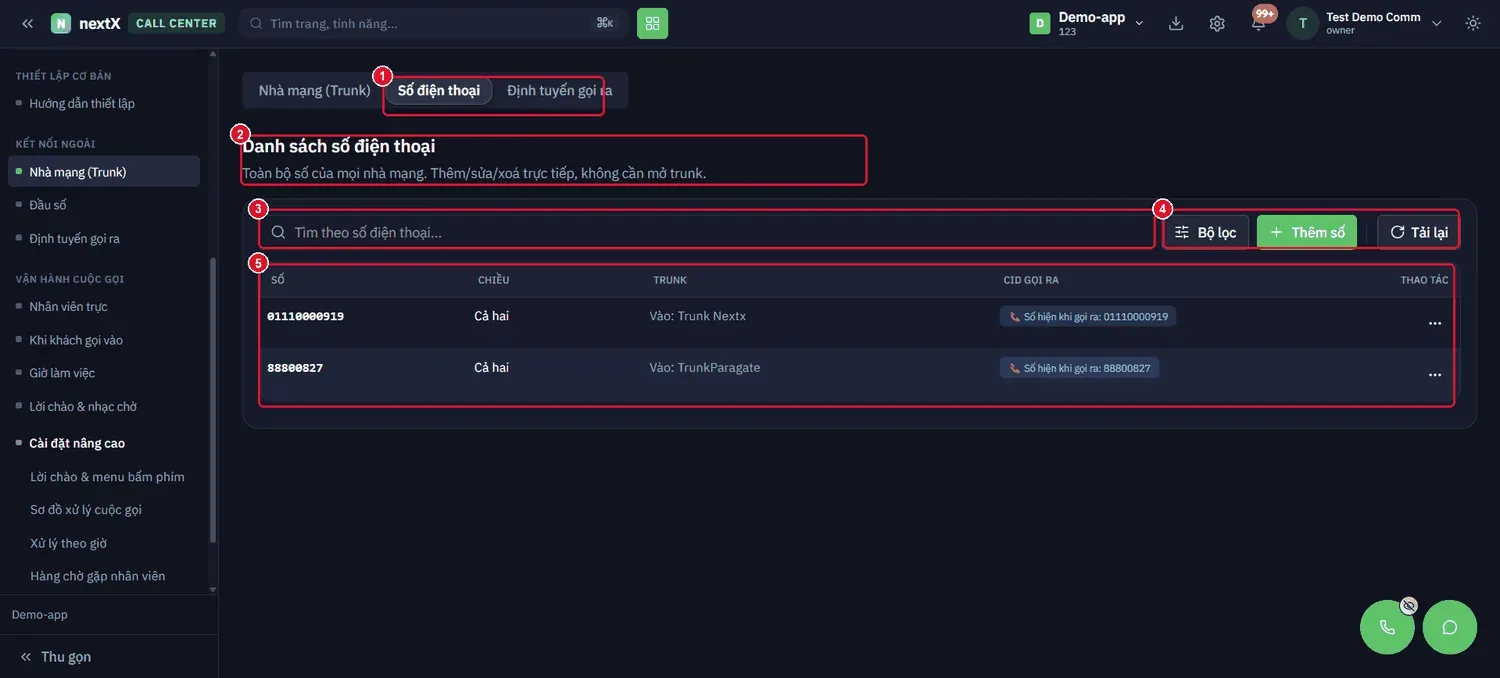Click the Số hiện khi gọi ra: 01110000919 chip
The image size is (1500, 678).
pyautogui.click(x=1088, y=316)
